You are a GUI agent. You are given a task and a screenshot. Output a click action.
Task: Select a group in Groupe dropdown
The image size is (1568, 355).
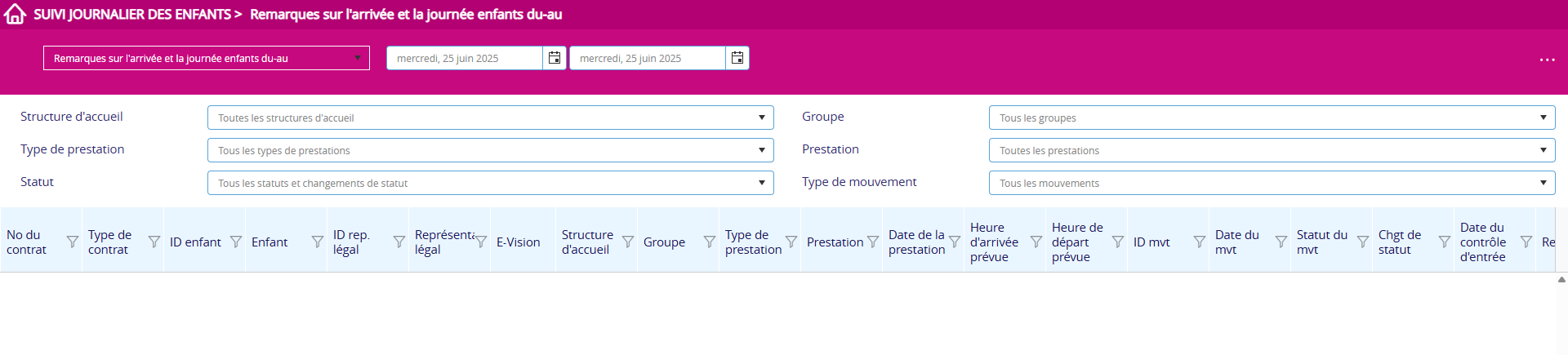tap(1272, 118)
